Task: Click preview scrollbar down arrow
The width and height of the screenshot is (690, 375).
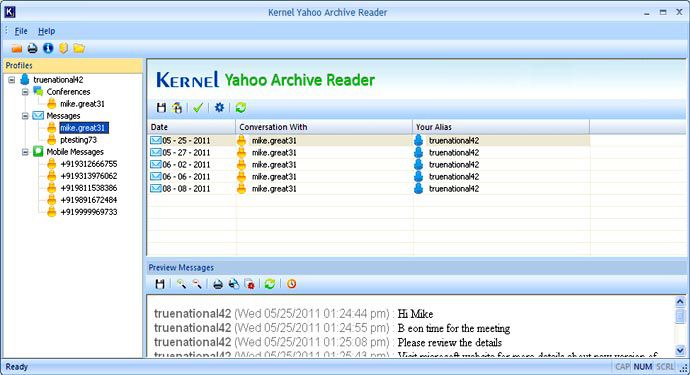Action: (x=680, y=350)
